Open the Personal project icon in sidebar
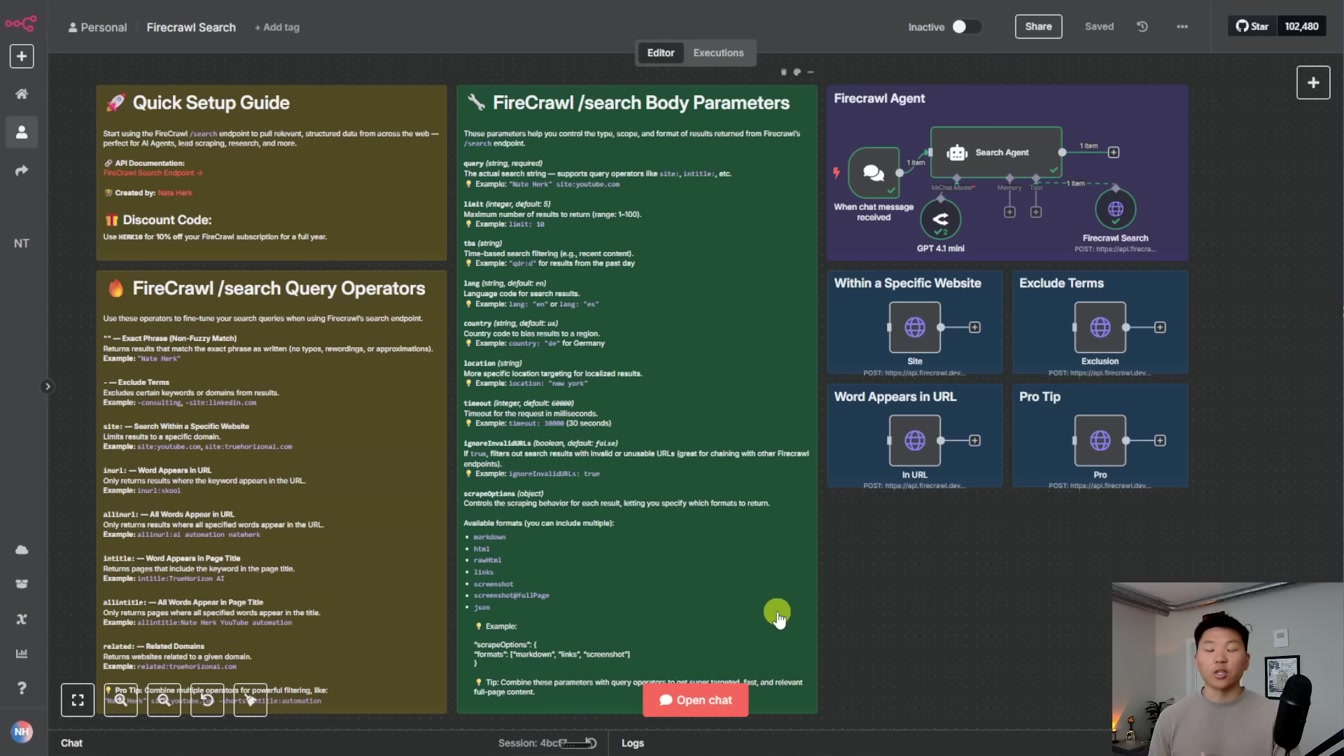 click(x=21, y=132)
